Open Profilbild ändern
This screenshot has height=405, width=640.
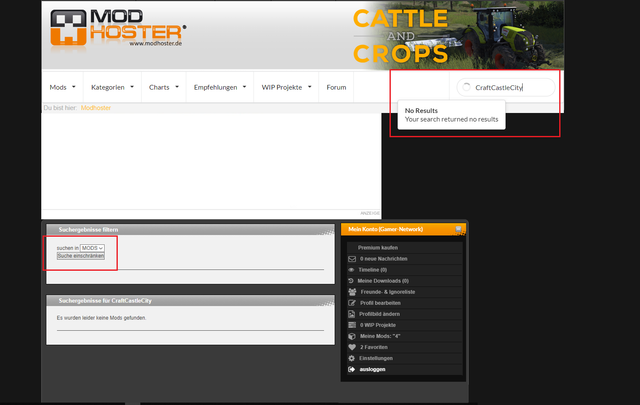(379, 314)
